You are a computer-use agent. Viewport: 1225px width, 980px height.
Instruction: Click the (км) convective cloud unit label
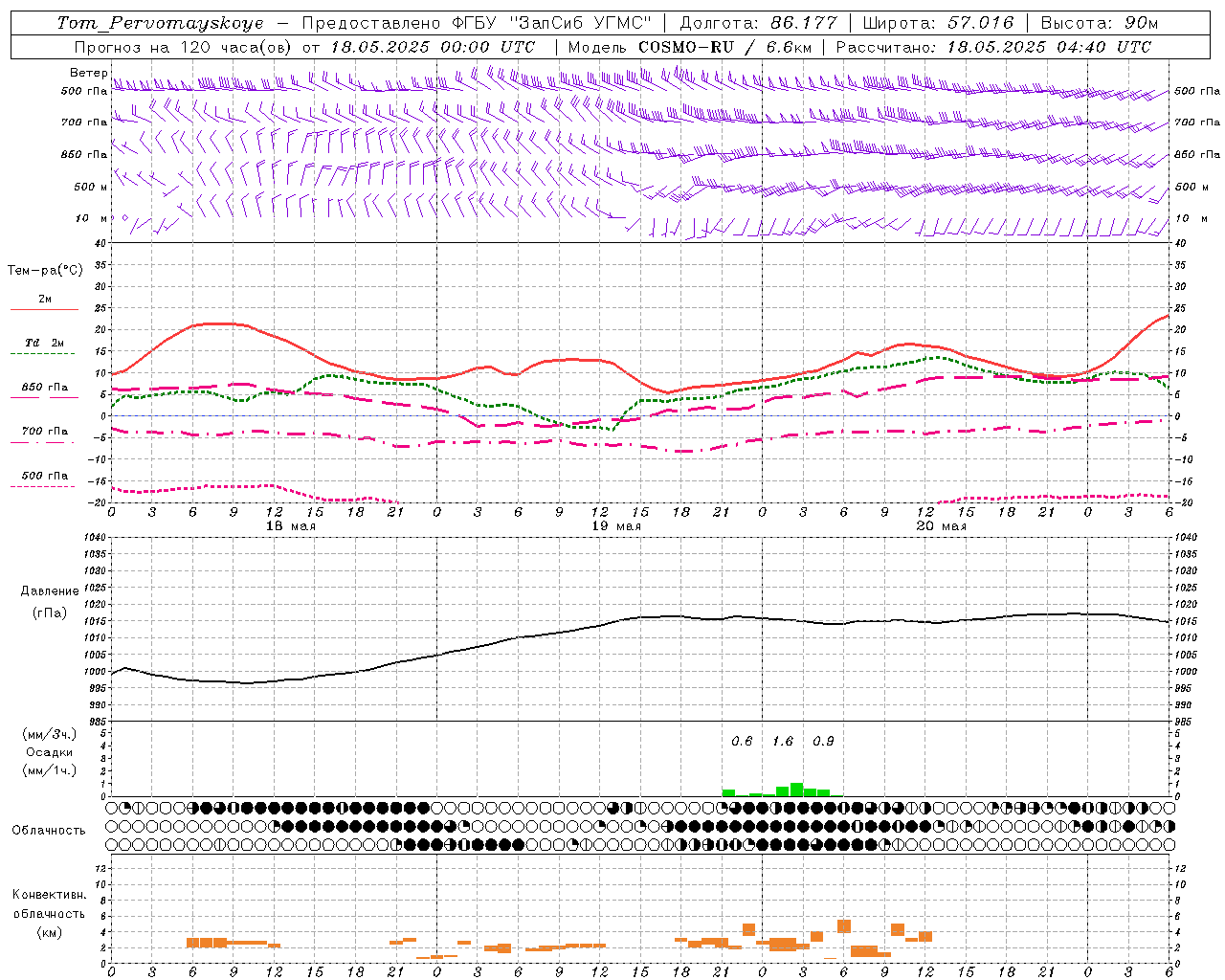(50, 932)
